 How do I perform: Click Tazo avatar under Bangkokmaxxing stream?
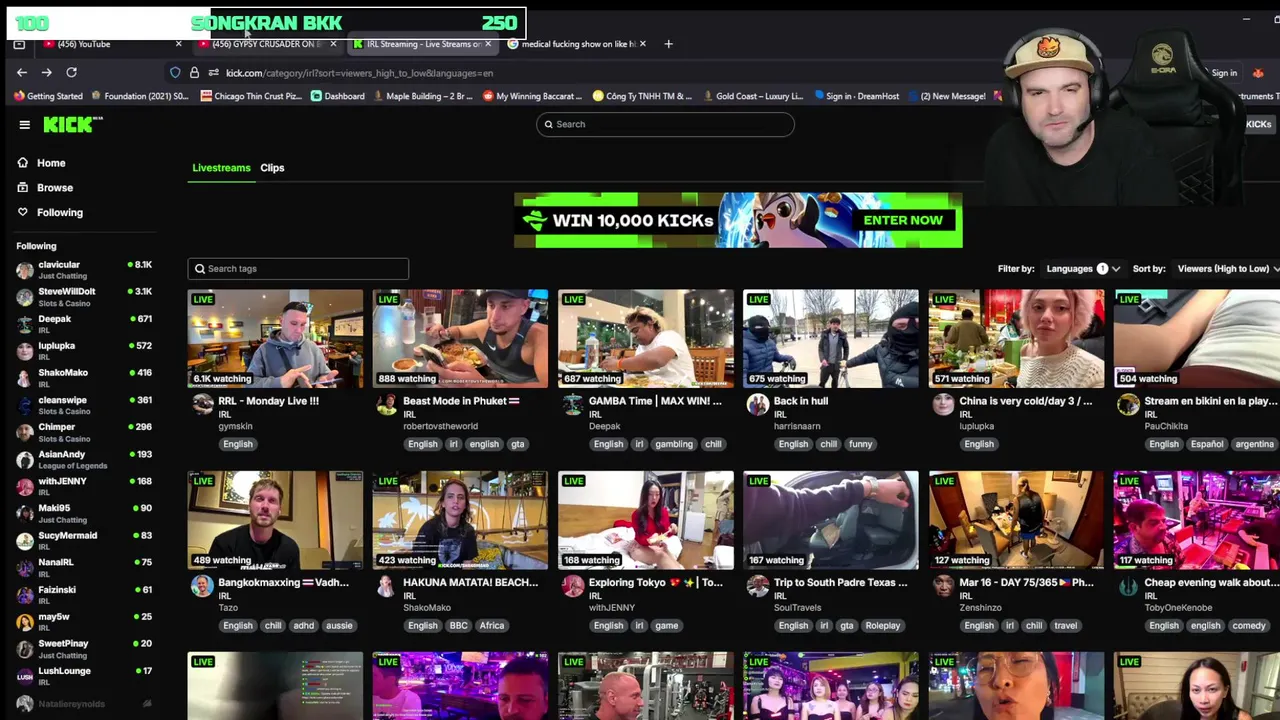point(203,586)
